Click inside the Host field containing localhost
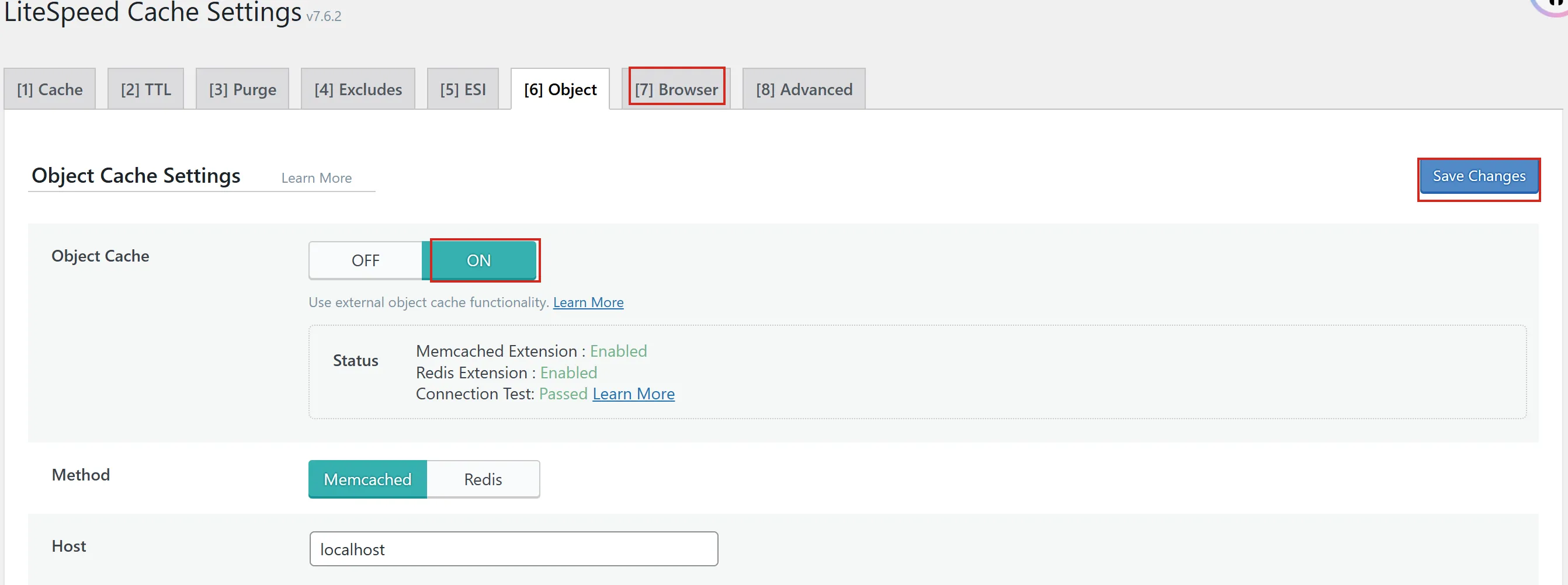This screenshot has height=585, width=1568. (513, 549)
